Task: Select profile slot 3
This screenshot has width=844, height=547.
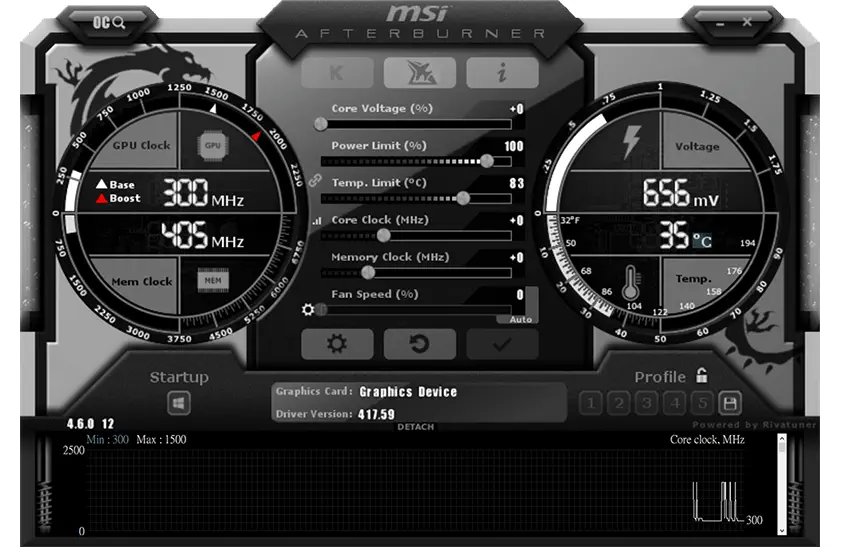Action: pos(647,403)
